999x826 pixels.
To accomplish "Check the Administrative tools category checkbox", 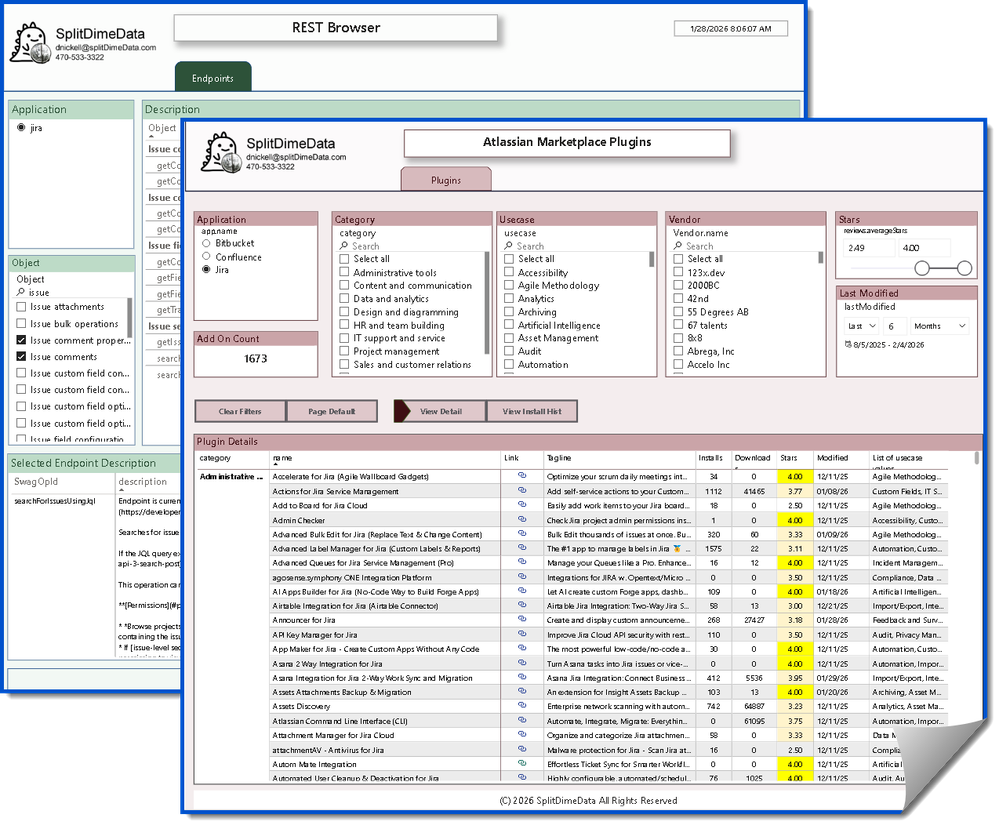I will click(x=344, y=273).
